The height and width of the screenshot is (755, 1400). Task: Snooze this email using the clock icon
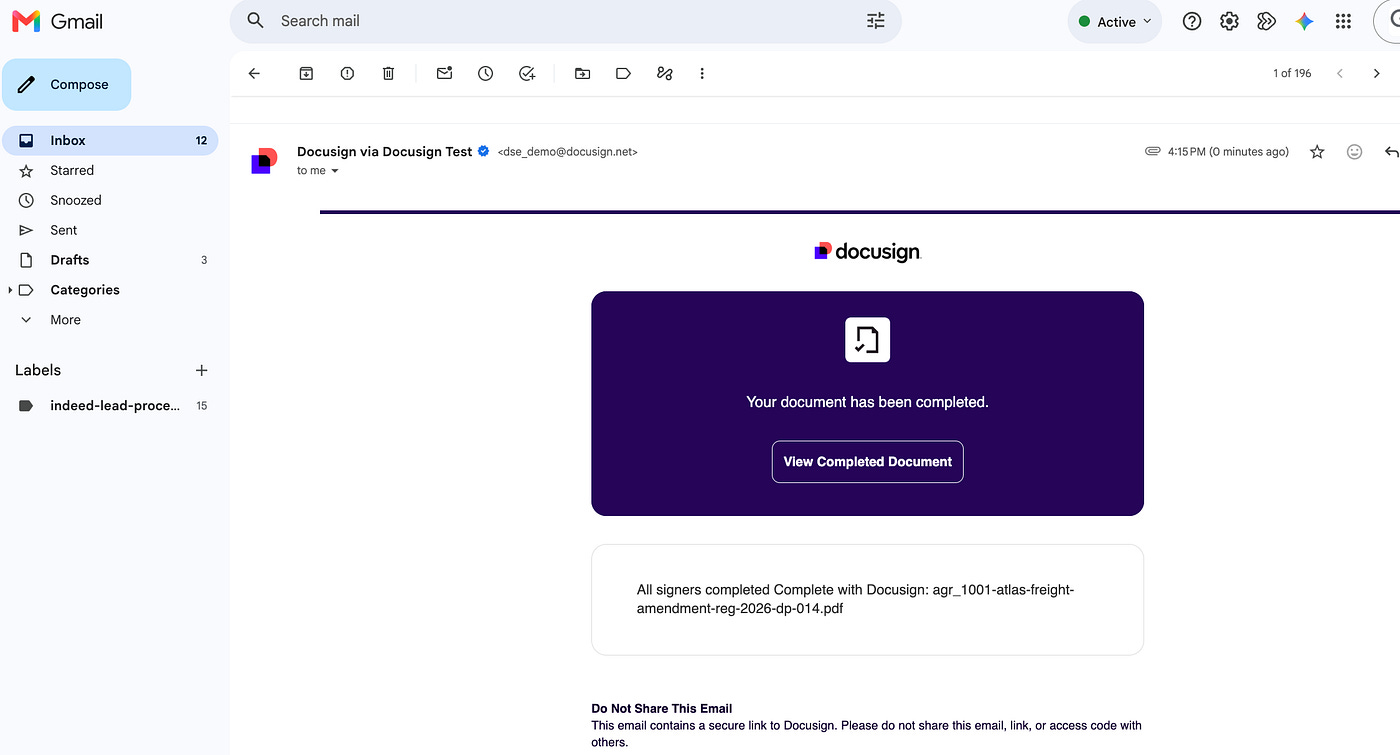click(485, 73)
